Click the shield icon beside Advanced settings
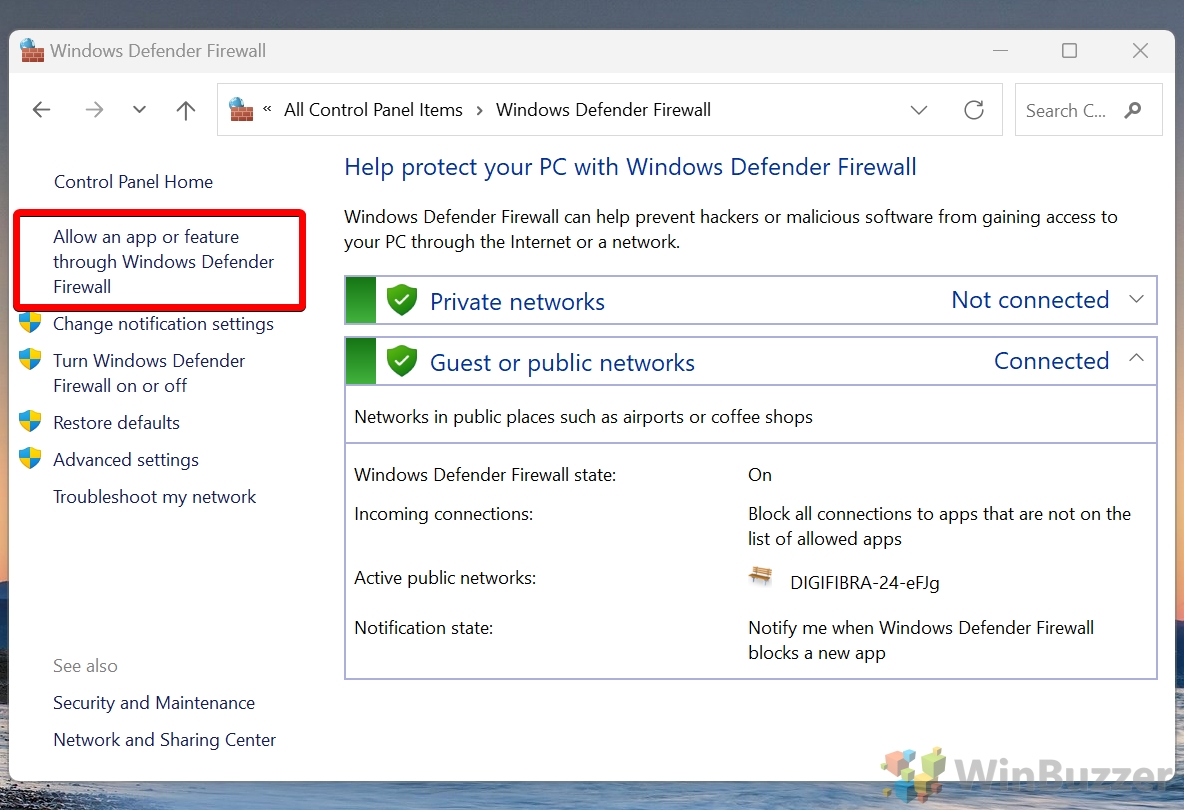 click(30, 458)
